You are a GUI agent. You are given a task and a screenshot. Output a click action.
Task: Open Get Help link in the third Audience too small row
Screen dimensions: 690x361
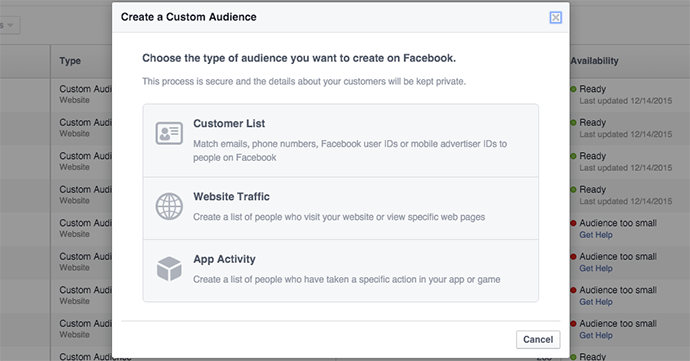(596, 302)
